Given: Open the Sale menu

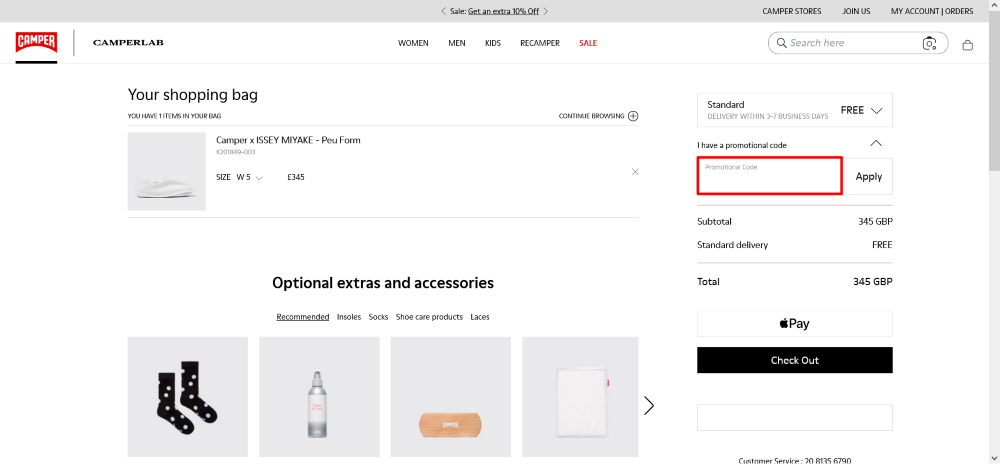Looking at the screenshot, I should click(x=588, y=43).
